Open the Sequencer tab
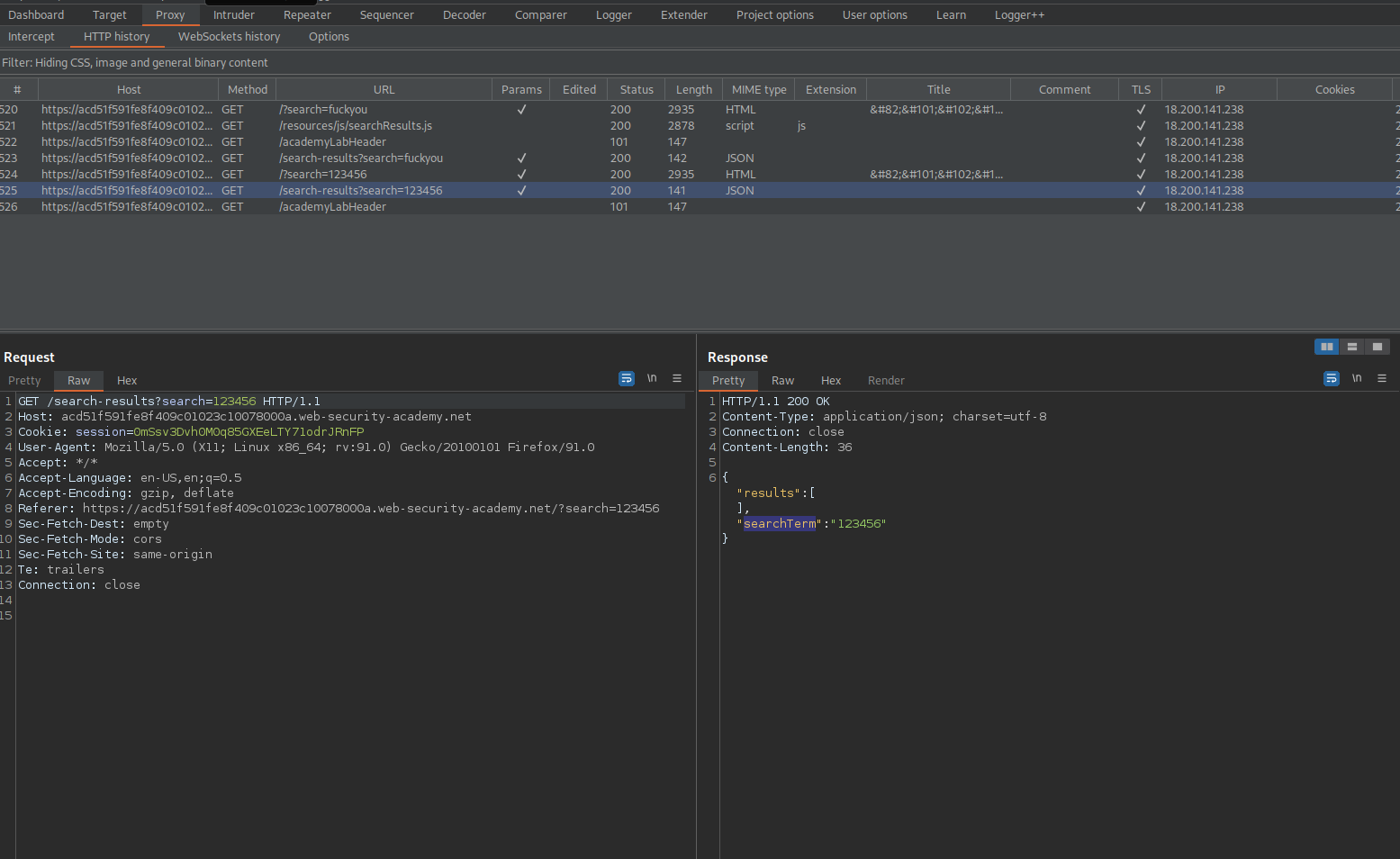 387,15
